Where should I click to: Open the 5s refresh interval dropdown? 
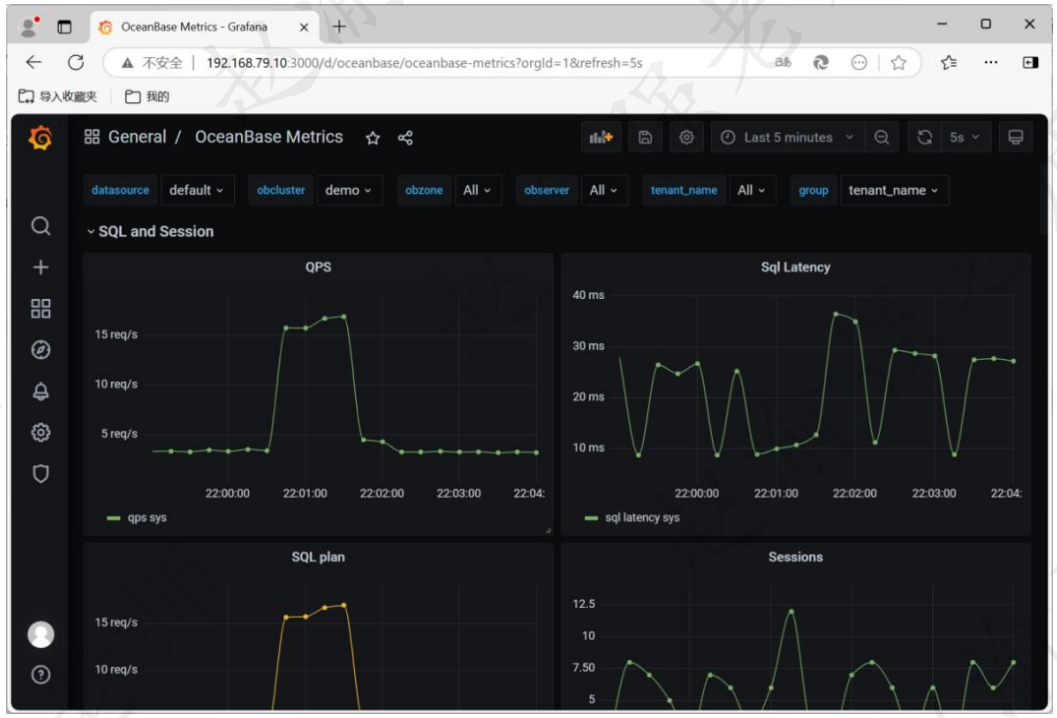click(x=965, y=138)
